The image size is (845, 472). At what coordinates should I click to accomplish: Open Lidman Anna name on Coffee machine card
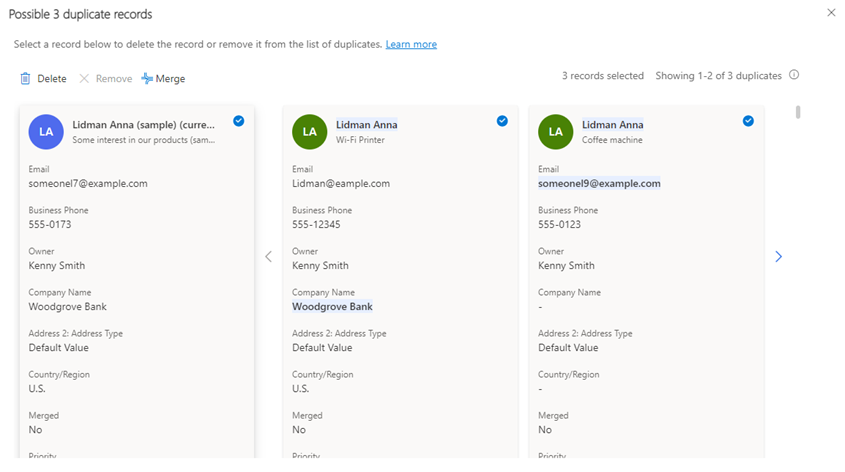(x=613, y=124)
